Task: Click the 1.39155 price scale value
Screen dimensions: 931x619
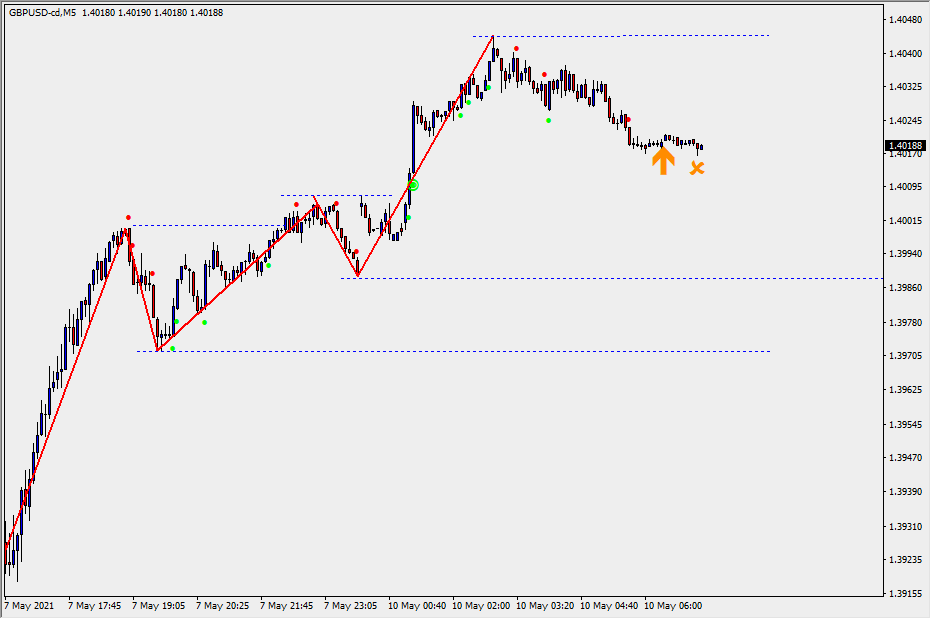Action: pos(904,593)
